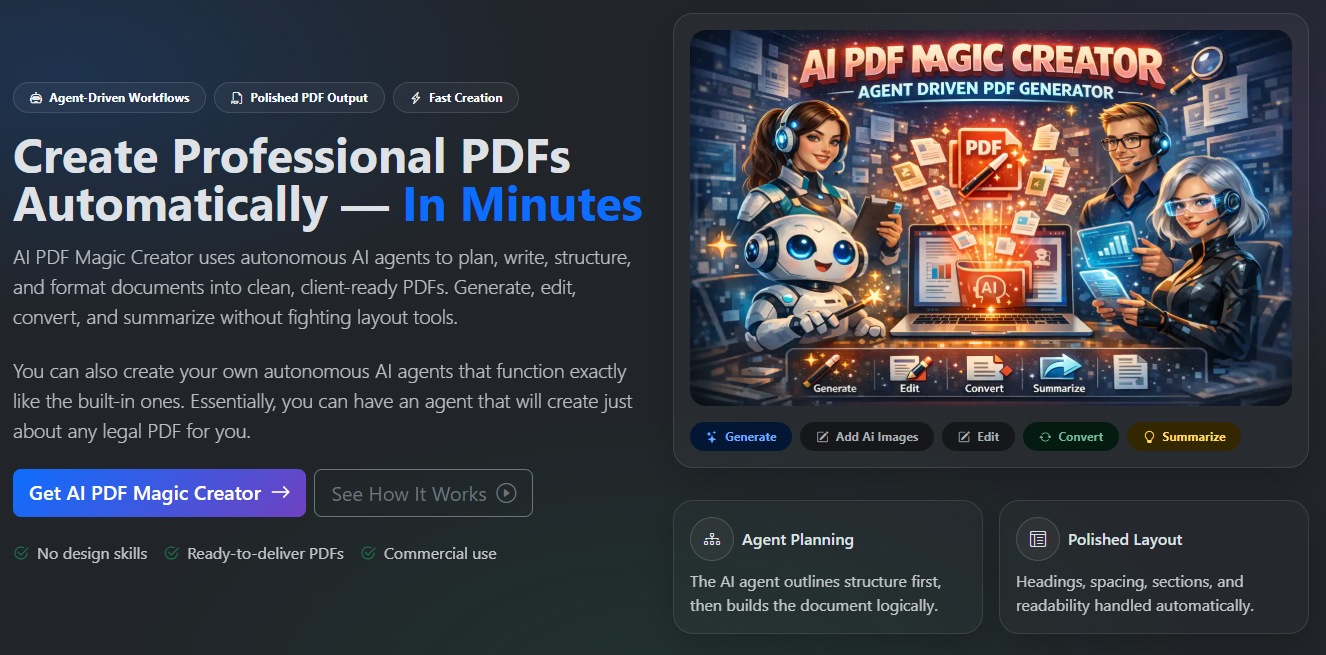Viewport: 1326px width, 655px height.
Task: Click the Create Professional PDFs headline
Action: coord(292,157)
